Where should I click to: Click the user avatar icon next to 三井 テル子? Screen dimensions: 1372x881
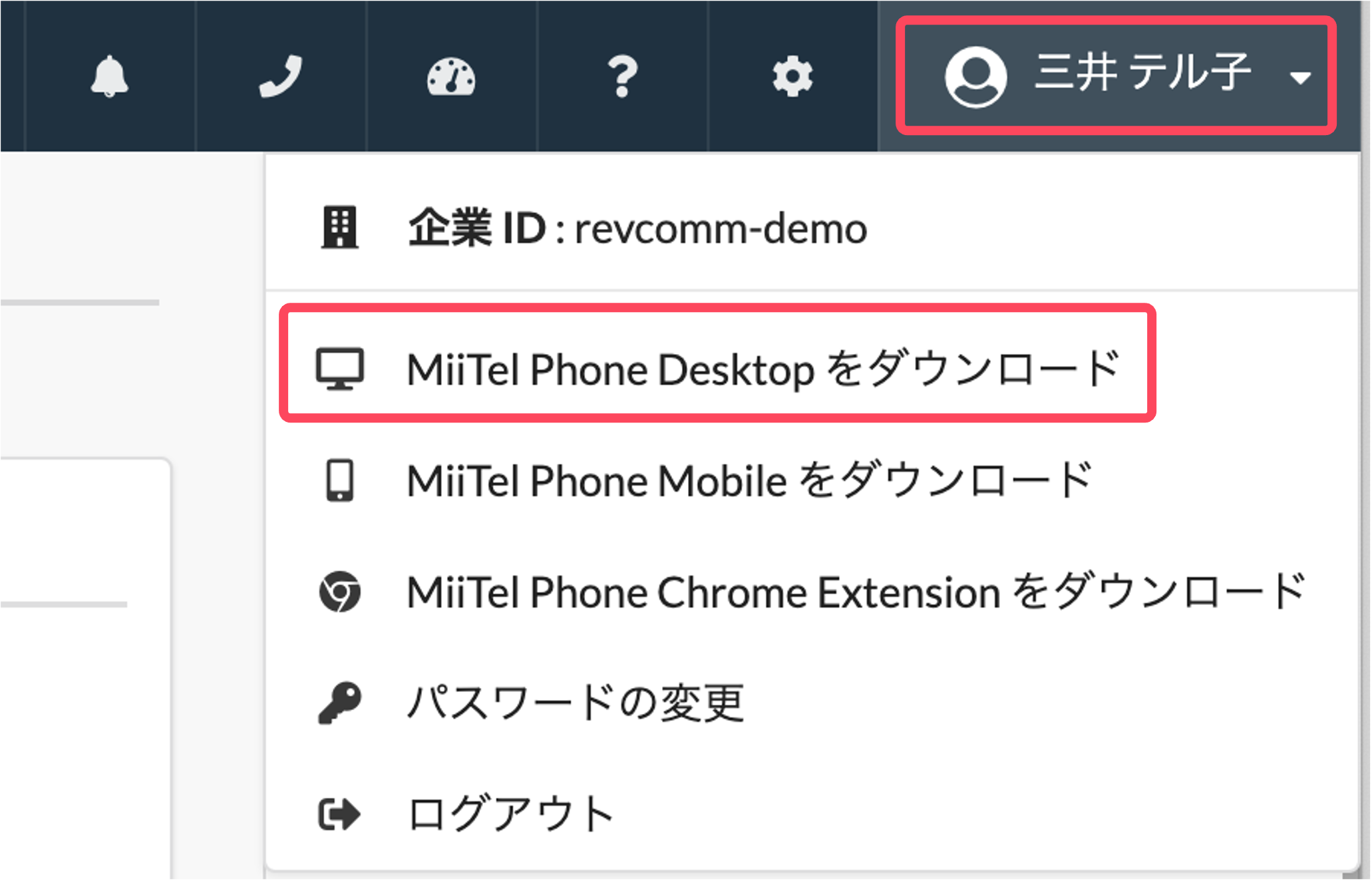click(x=975, y=77)
